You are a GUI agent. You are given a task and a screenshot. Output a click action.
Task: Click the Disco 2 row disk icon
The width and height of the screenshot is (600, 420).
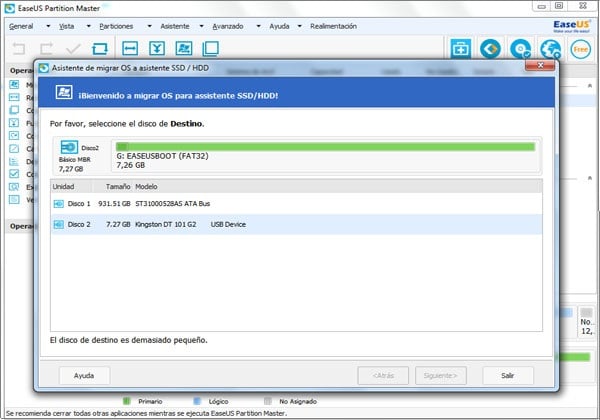tap(59, 225)
